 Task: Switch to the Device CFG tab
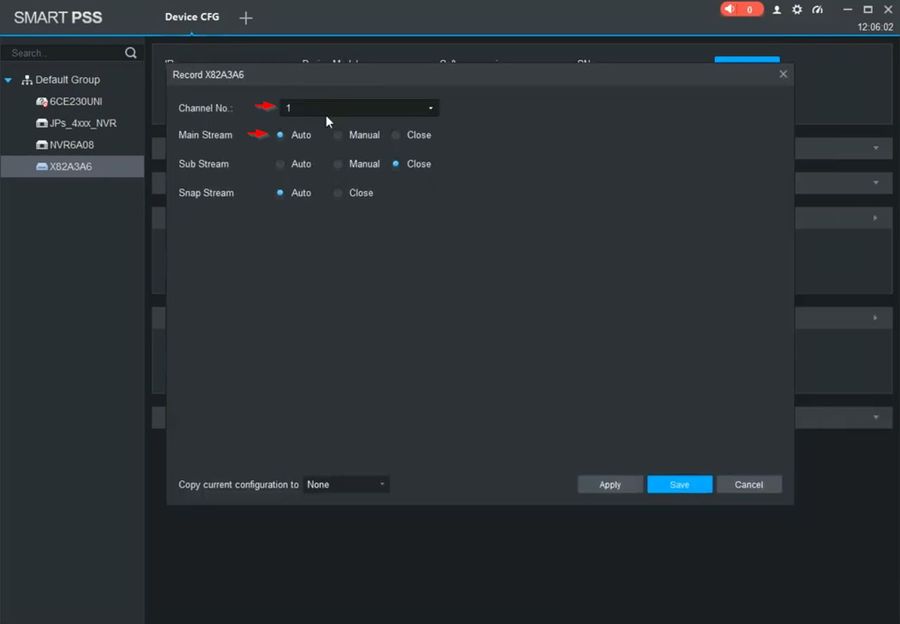point(192,17)
